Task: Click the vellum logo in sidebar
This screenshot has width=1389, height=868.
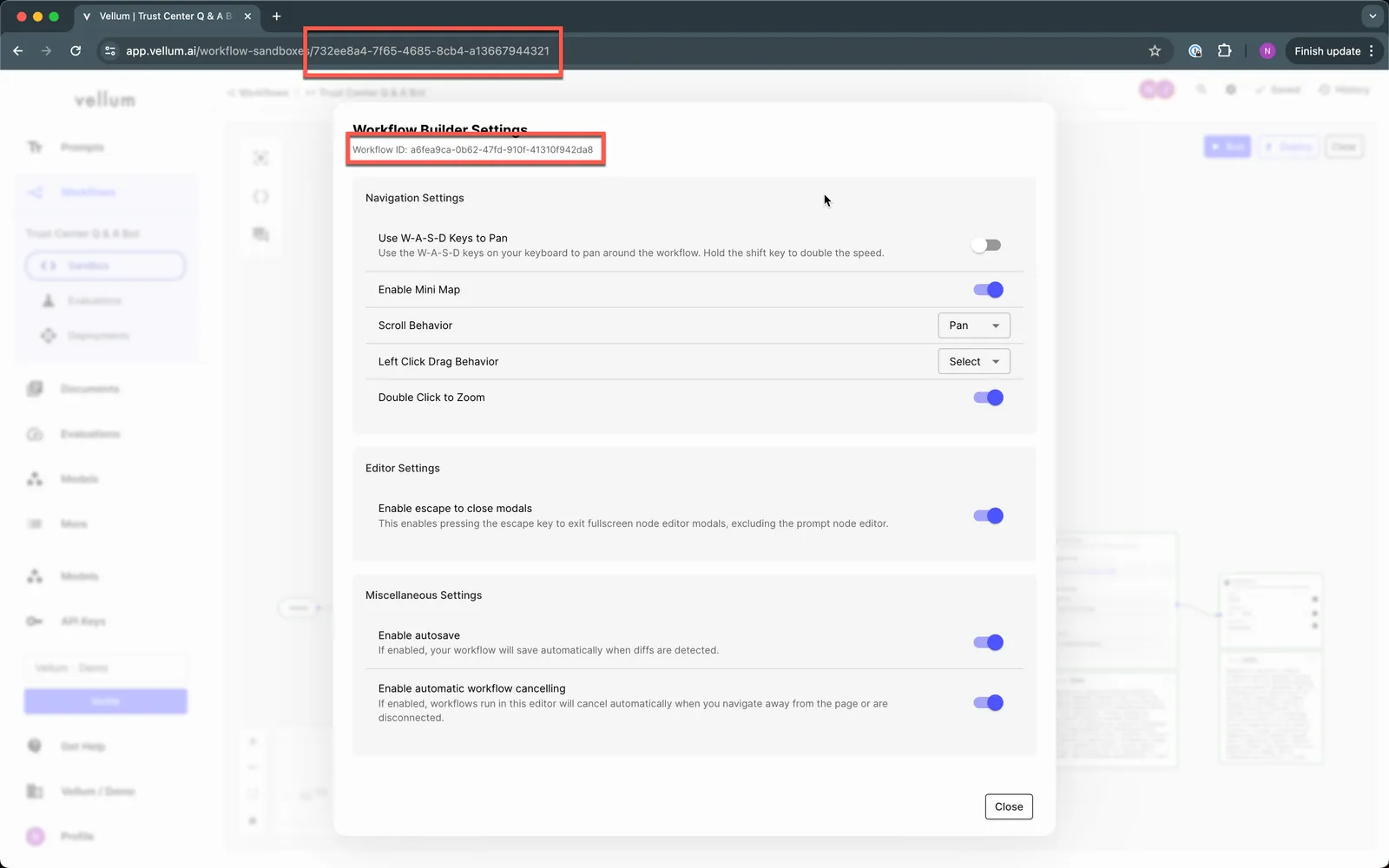Action: pos(105,101)
